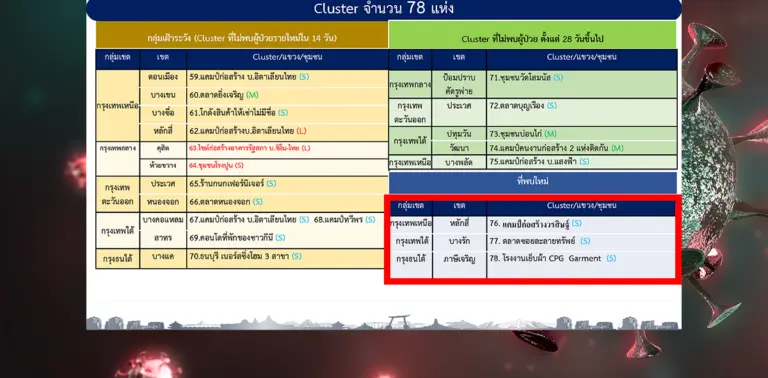Click the blue 'ที่พบใหม่' section header
Image resolution: width=768 pixels, height=378 pixels.
pos(533,182)
